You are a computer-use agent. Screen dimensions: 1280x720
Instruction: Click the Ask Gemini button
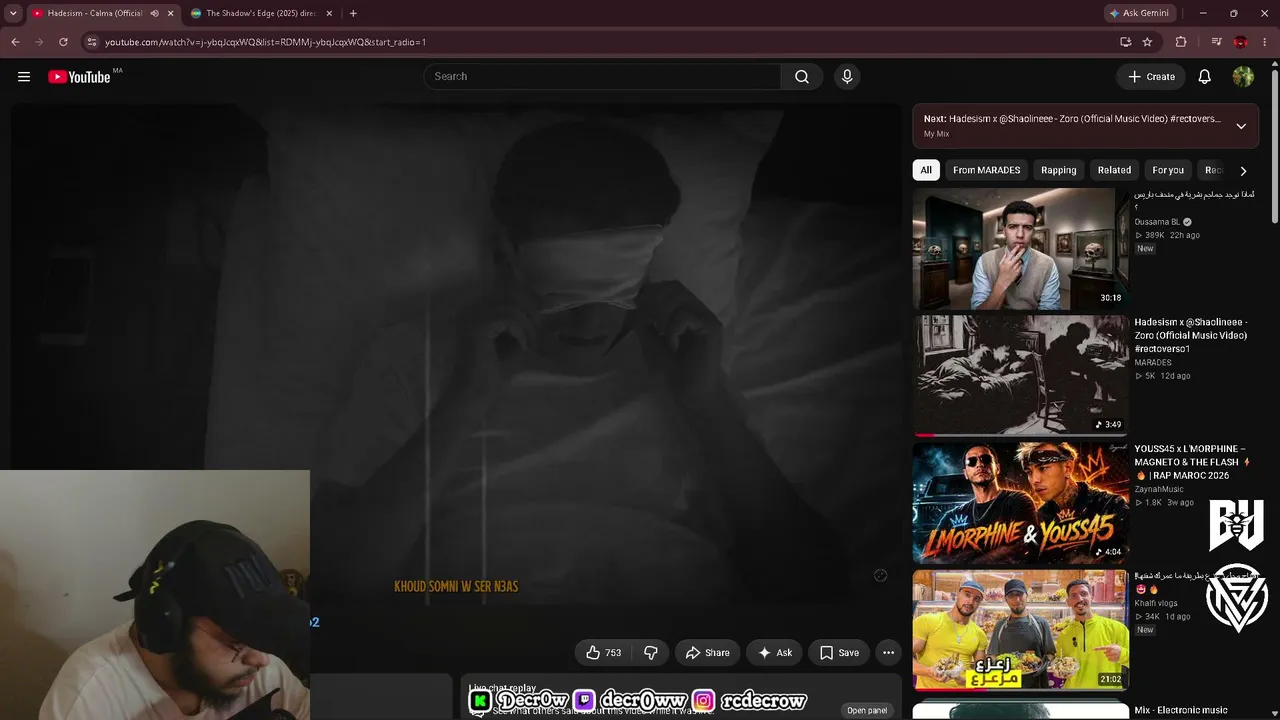(1139, 13)
